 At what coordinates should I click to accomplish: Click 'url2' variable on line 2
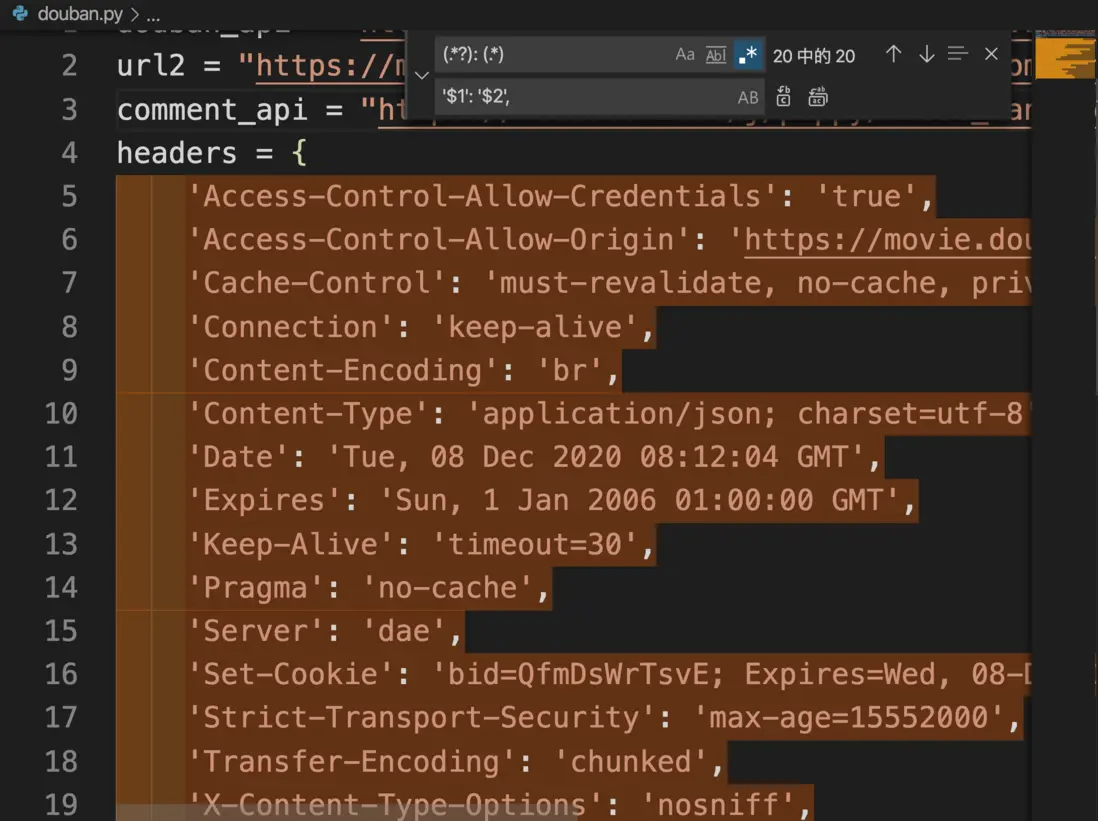click(151, 66)
